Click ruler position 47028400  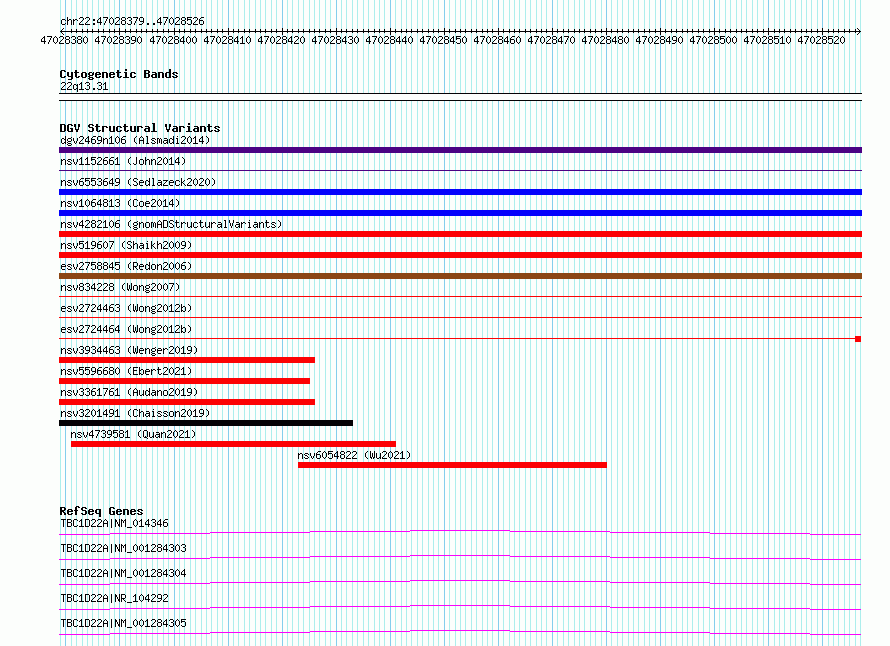point(173,40)
